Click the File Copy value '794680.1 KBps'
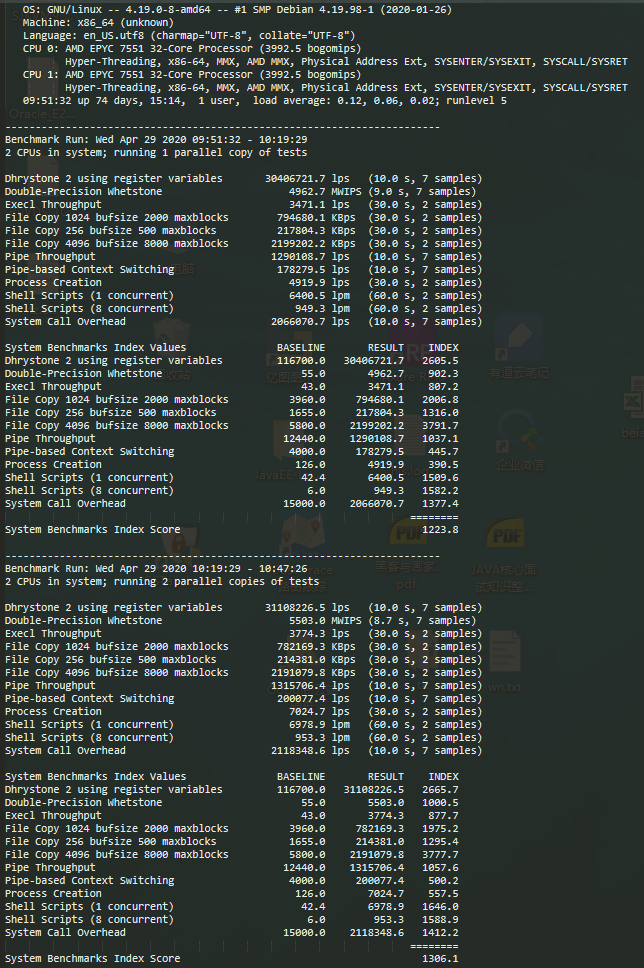 (x=316, y=217)
